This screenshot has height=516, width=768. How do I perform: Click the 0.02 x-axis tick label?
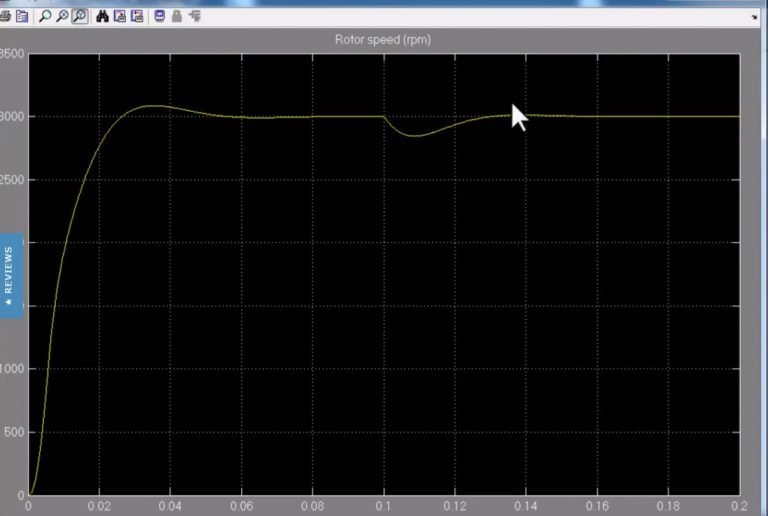(99, 506)
